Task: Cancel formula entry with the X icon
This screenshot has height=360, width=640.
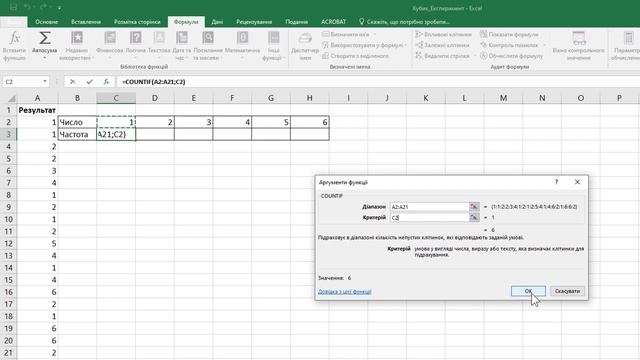Action: 72,82
